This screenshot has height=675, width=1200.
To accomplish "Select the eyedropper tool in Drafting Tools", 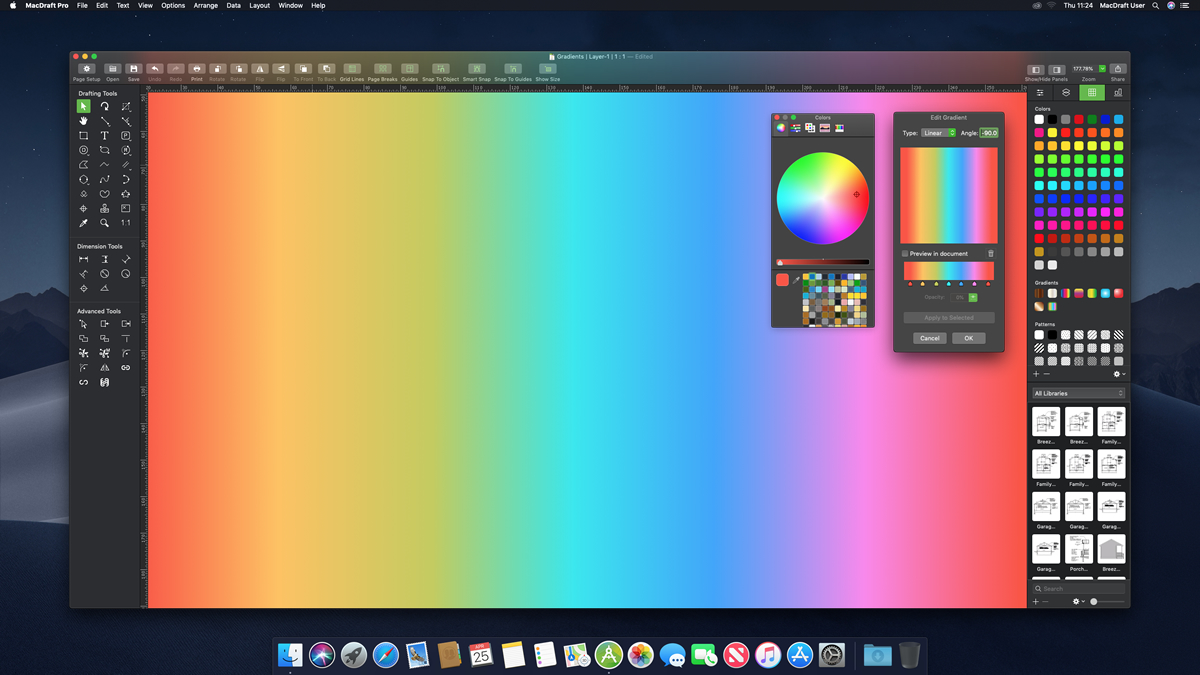I will [x=84, y=223].
